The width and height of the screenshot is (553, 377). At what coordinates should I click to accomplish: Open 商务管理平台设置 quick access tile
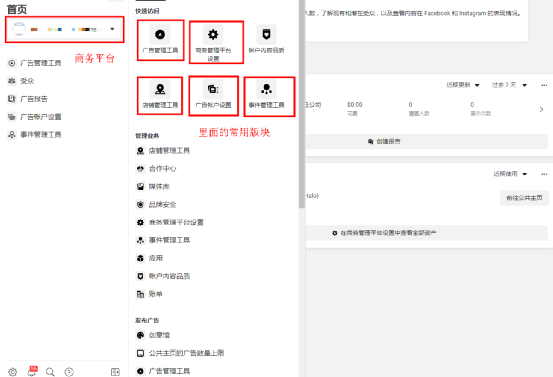216,42
